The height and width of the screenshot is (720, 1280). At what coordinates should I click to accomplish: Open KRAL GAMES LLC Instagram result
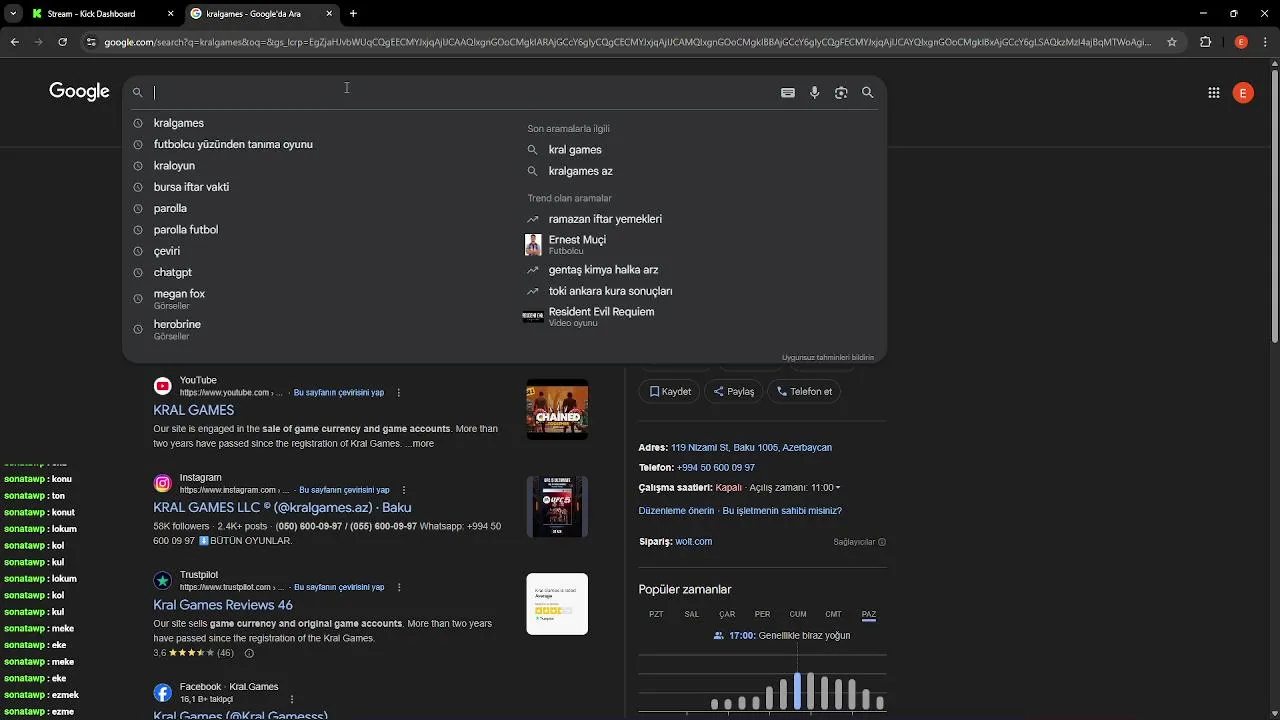click(282, 507)
